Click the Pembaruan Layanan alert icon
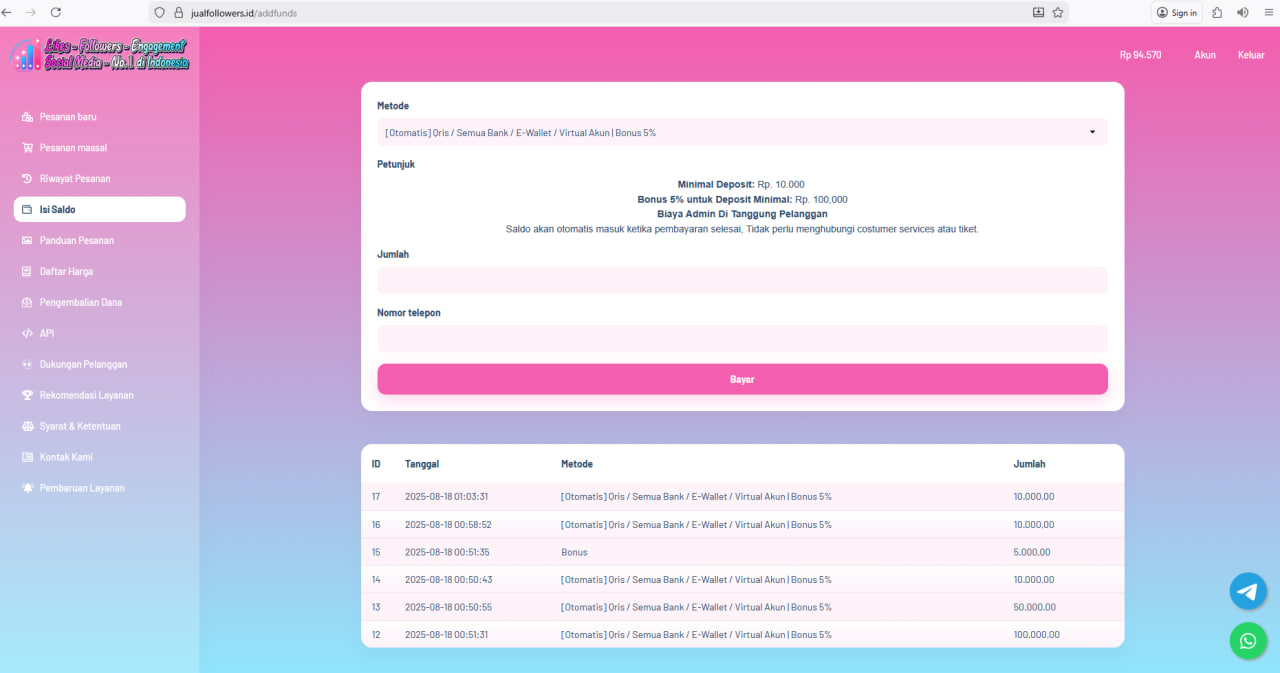 pyautogui.click(x=28, y=488)
